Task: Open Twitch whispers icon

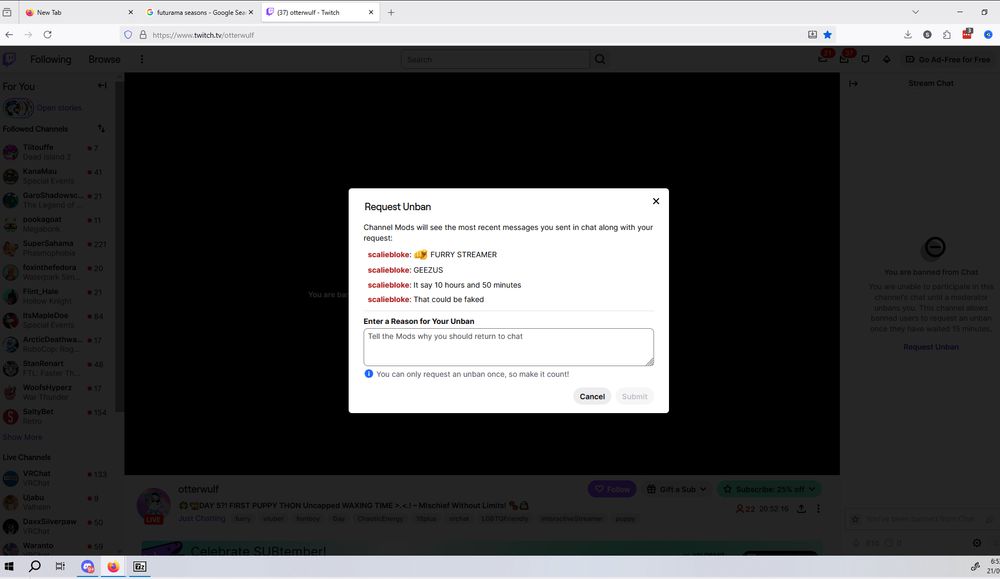Action: click(x=865, y=59)
